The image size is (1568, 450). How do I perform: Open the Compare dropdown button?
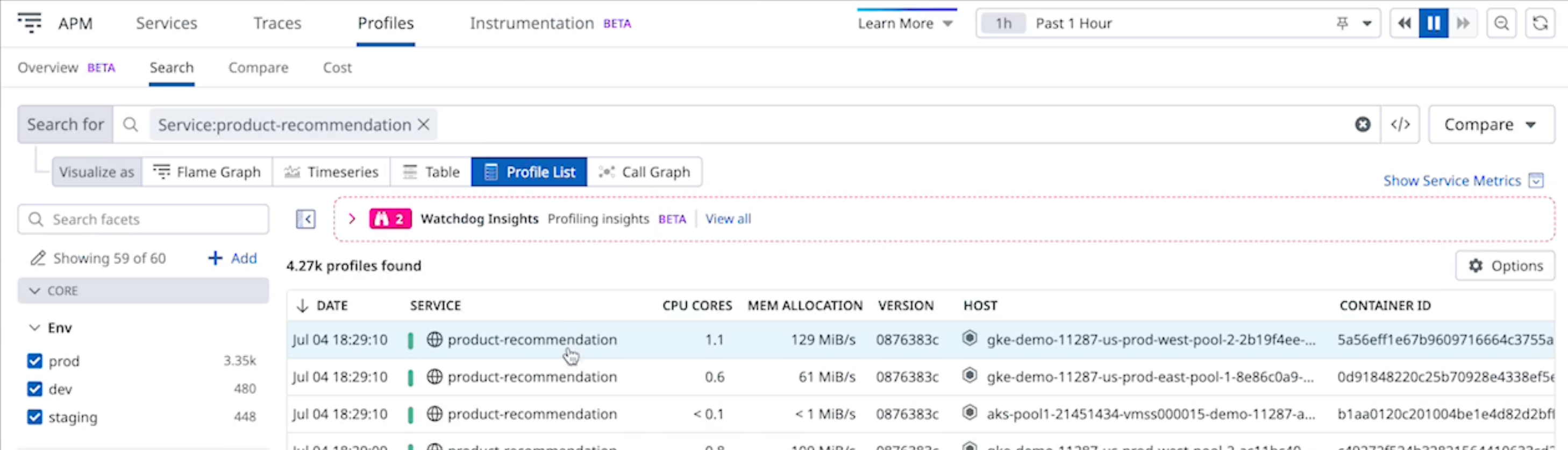tap(1491, 124)
